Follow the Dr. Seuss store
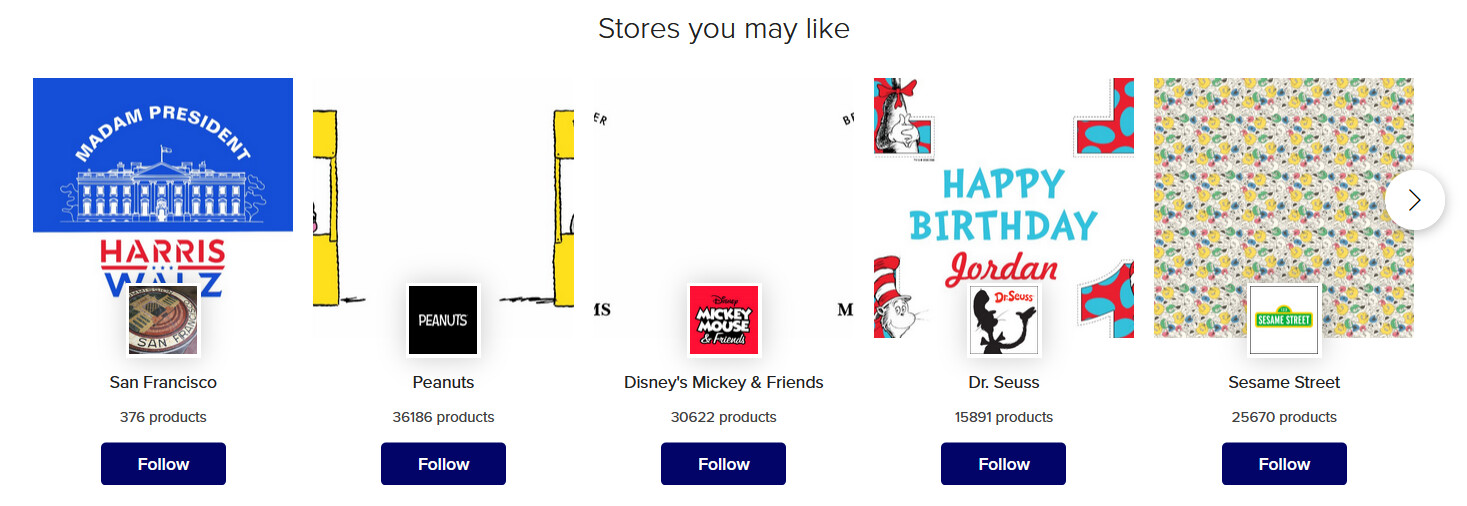The height and width of the screenshot is (506, 1467). (x=1004, y=464)
